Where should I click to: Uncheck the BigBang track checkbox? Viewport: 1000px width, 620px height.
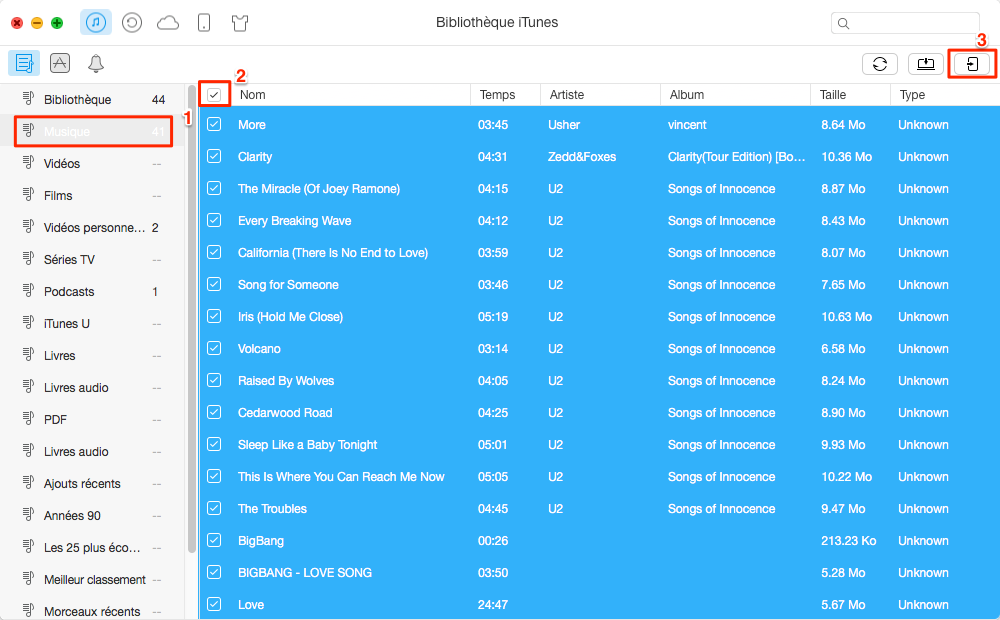coord(214,540)
